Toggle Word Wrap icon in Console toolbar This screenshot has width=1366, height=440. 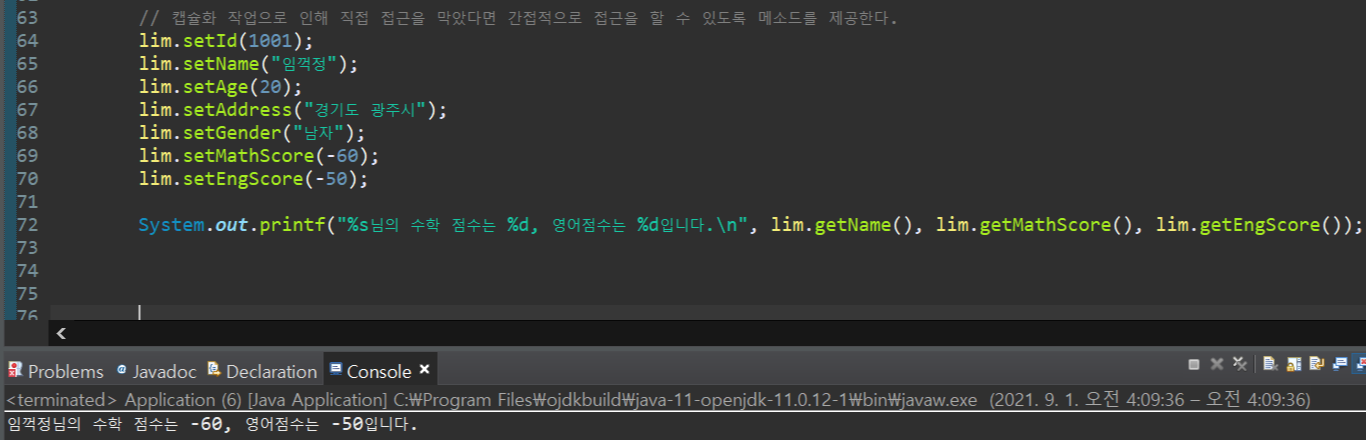point(1317,364)
